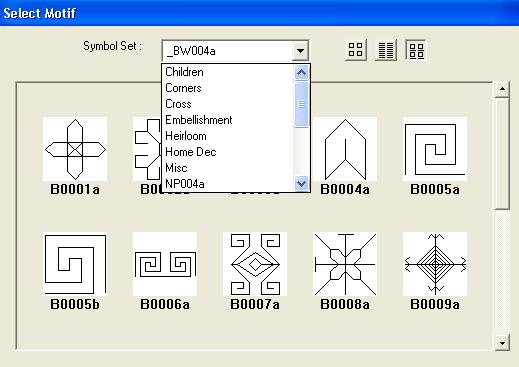Screen dimensions: 519x367
Task: Switch to large icons view button
Action: (x=356, y=50)
